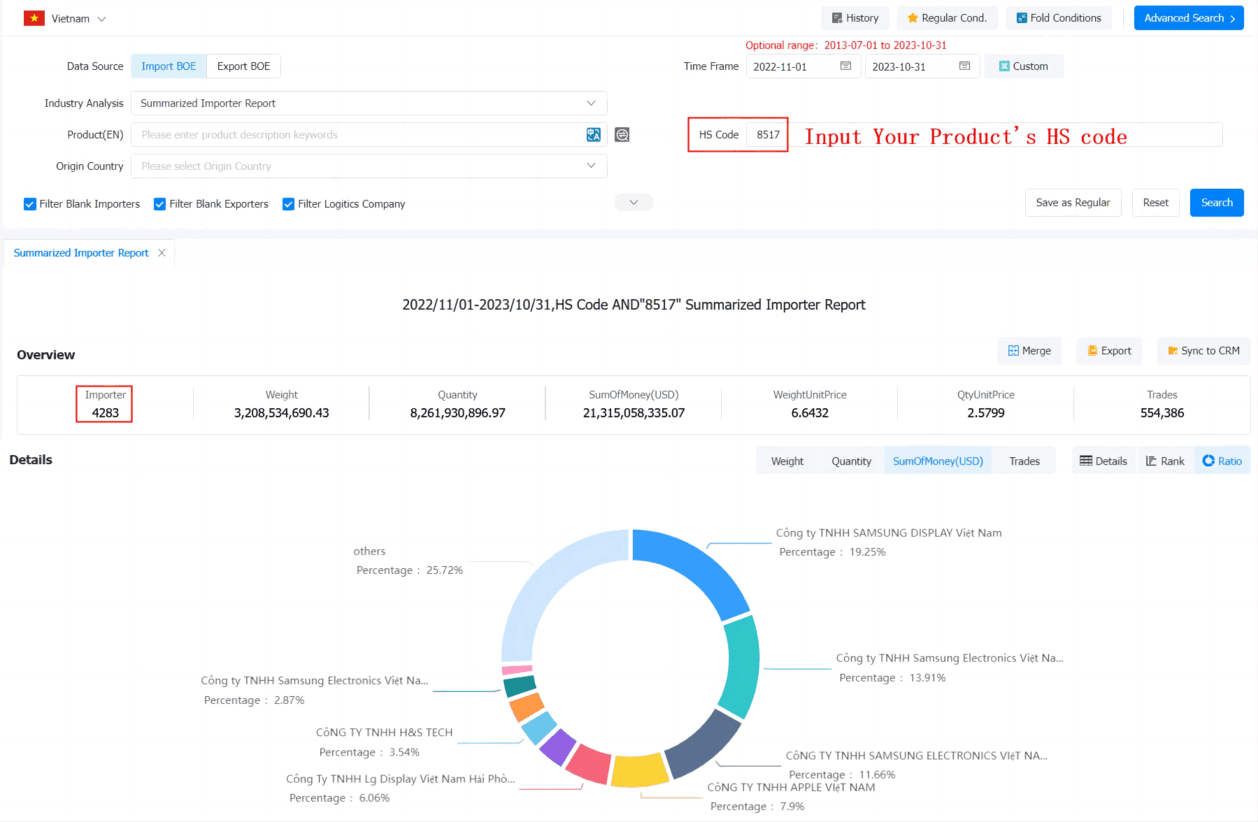This screenshot has height=822, width=1258.
Task: Select the Weight metric tab
Action: pos(787,461)
